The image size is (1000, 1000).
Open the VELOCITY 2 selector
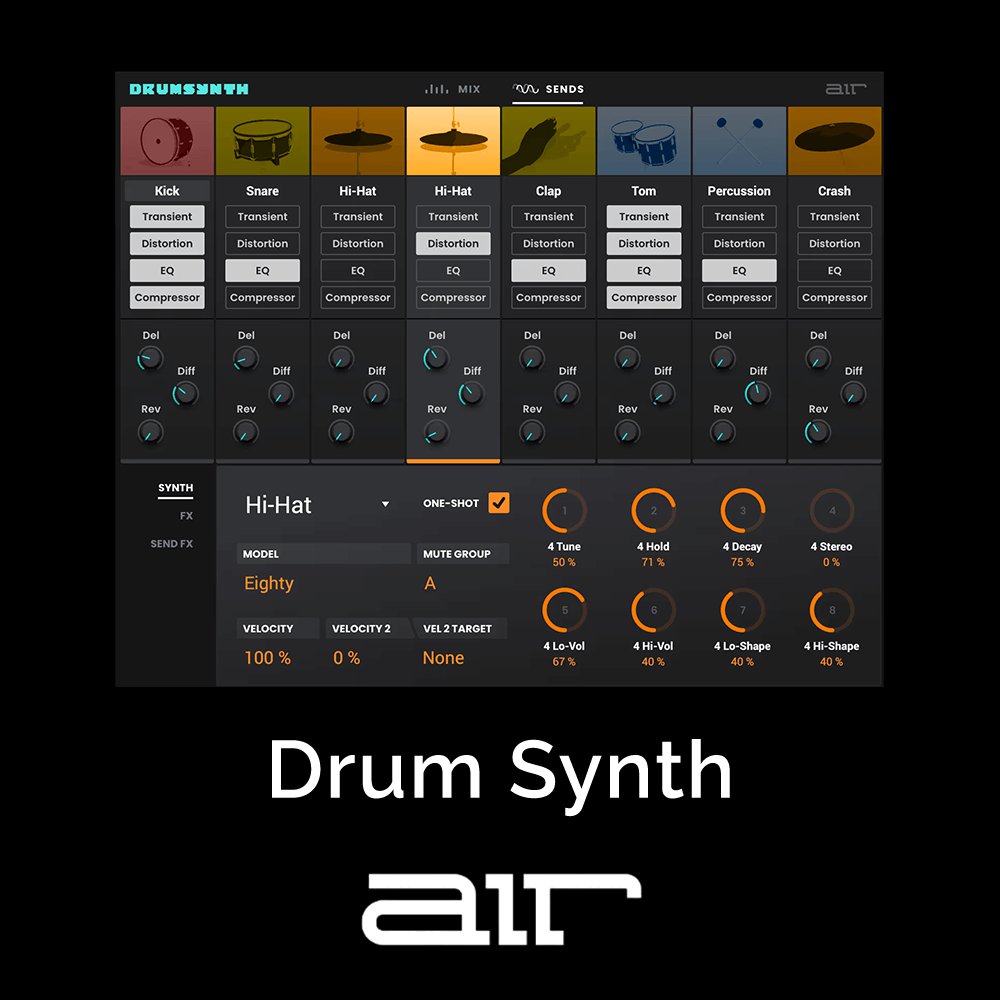coord(365,628)
